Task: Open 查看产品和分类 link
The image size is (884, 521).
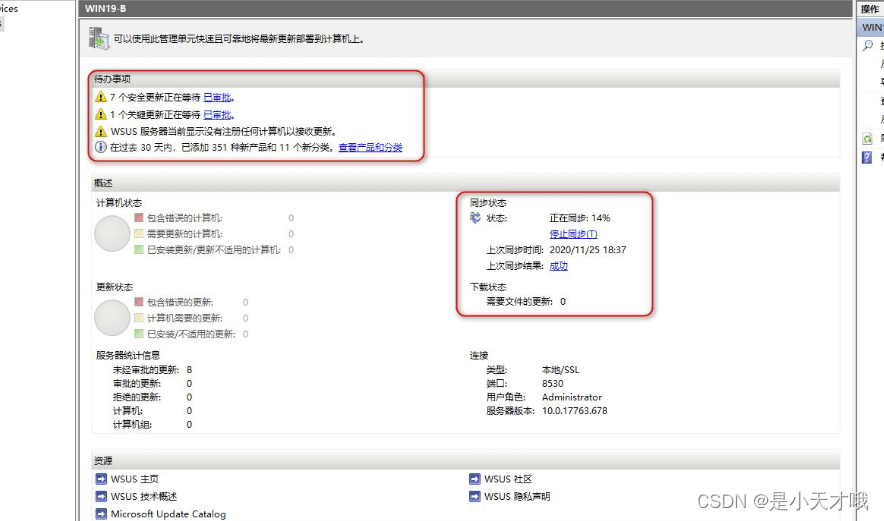Action: (370, 148)
